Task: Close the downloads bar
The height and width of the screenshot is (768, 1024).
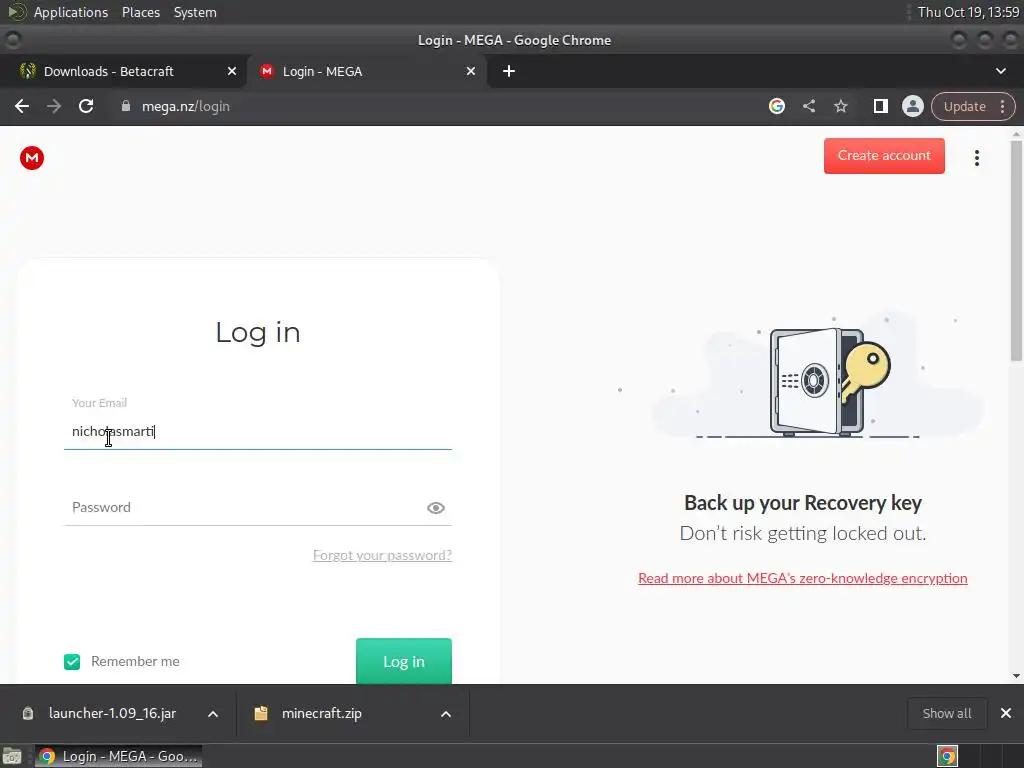Action: click(x=1006, y=713)
